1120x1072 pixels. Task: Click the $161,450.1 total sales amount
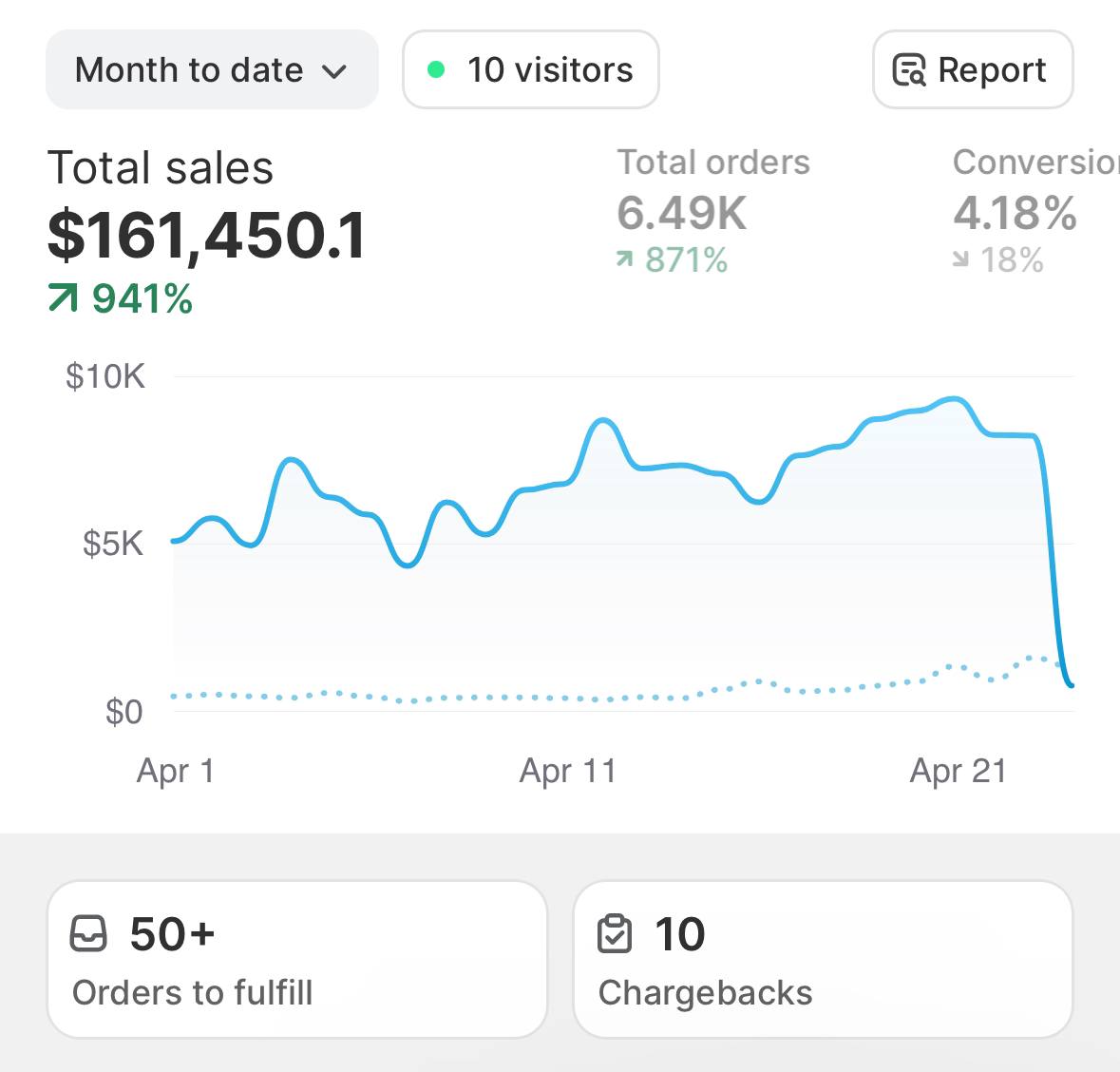[x=206, y=235]
